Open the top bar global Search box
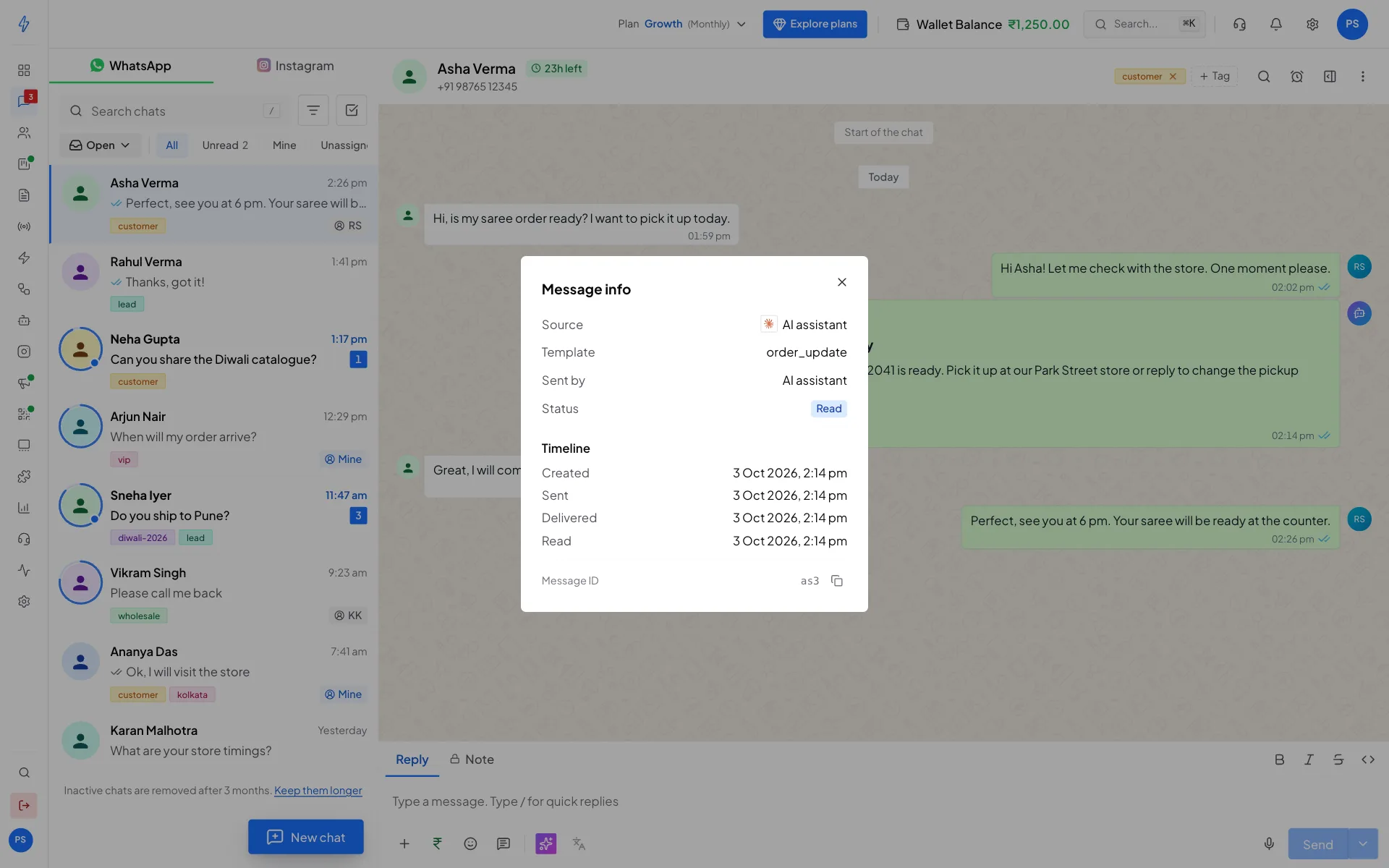1389x868 pixels. point(1144,24)
